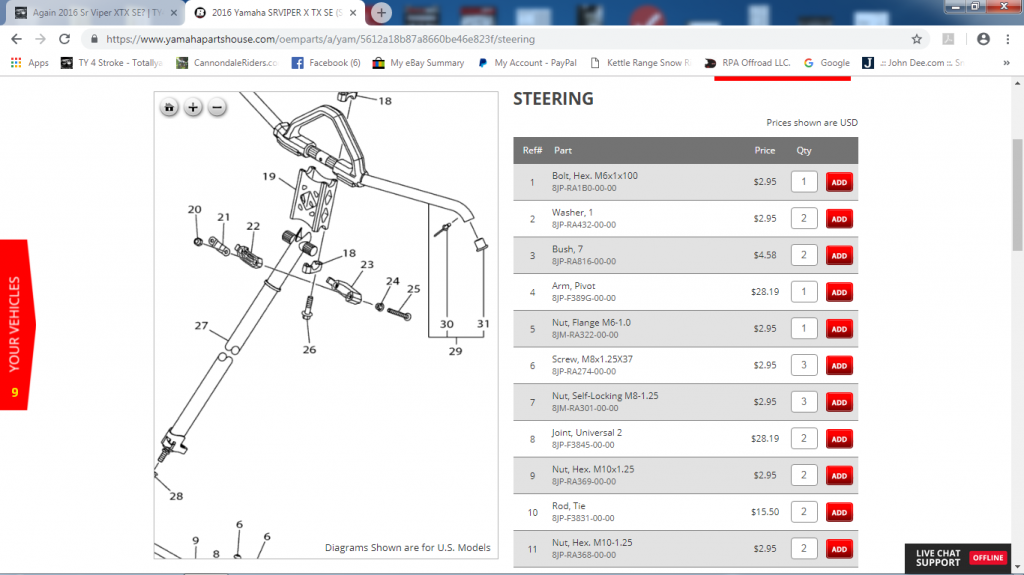Edit quantity for Bush, 7
The width and height of the screenshot is (1024, 575).
(804, 255)
